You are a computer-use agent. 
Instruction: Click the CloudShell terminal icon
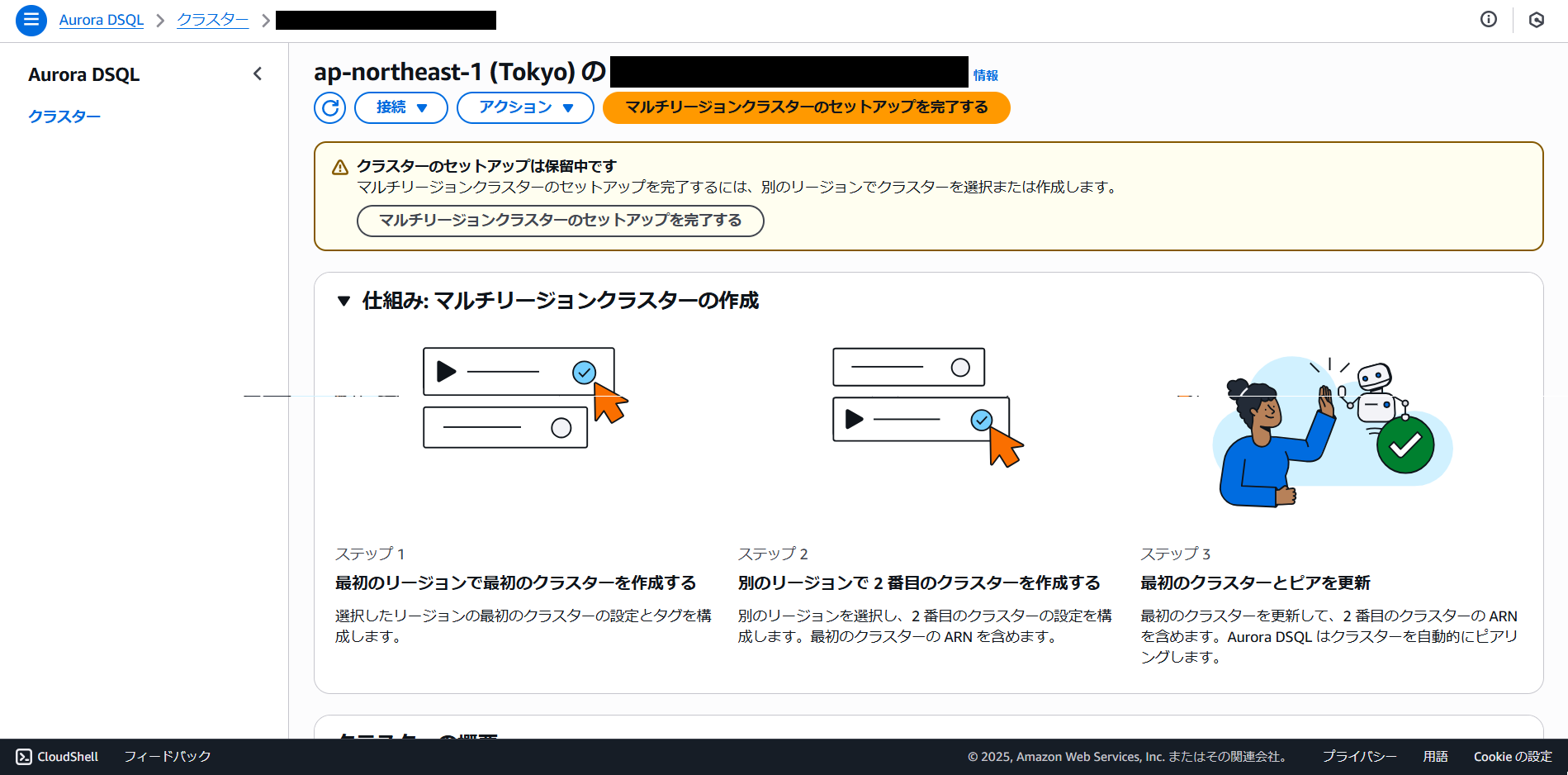coord(24,757)
